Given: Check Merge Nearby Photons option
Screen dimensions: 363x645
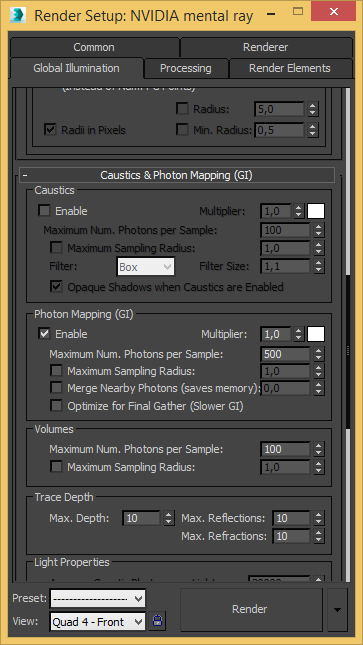Looking at the screenshot, I should [x=56, y=388].
